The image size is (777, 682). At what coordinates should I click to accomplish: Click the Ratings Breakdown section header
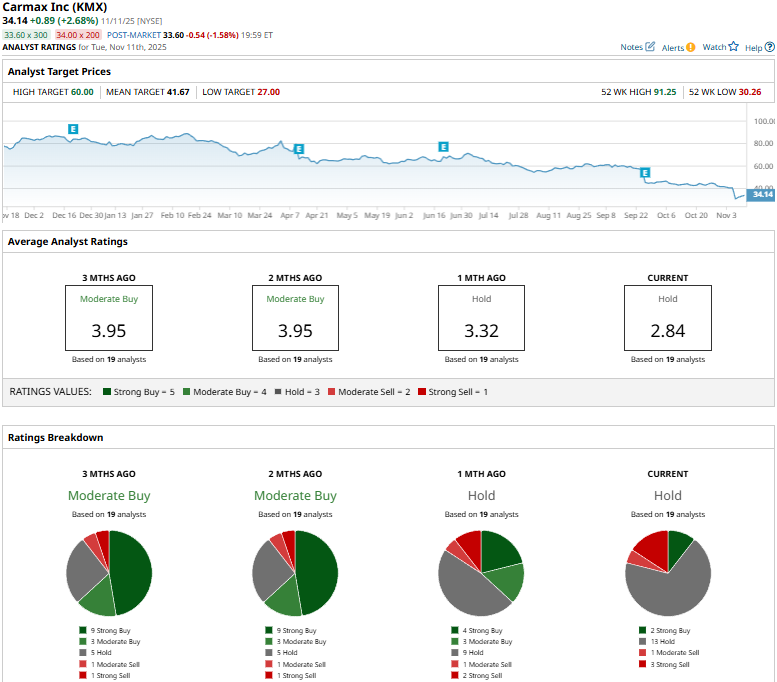(x=56, y=438)
